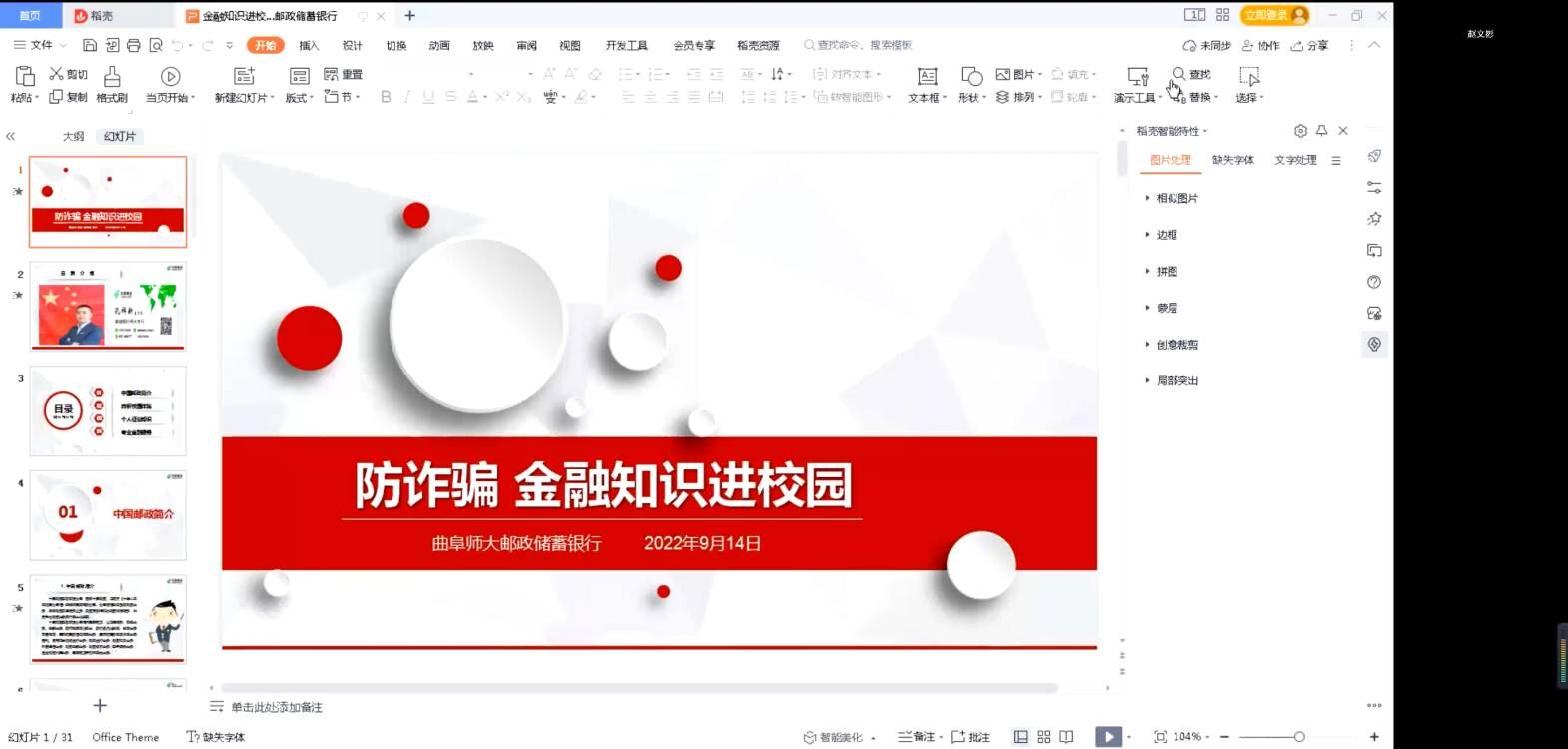1568x749 pixels.
Task: Expand the 创意裁剪 section
Action: pyautogui.click(x=1176, y=345)
